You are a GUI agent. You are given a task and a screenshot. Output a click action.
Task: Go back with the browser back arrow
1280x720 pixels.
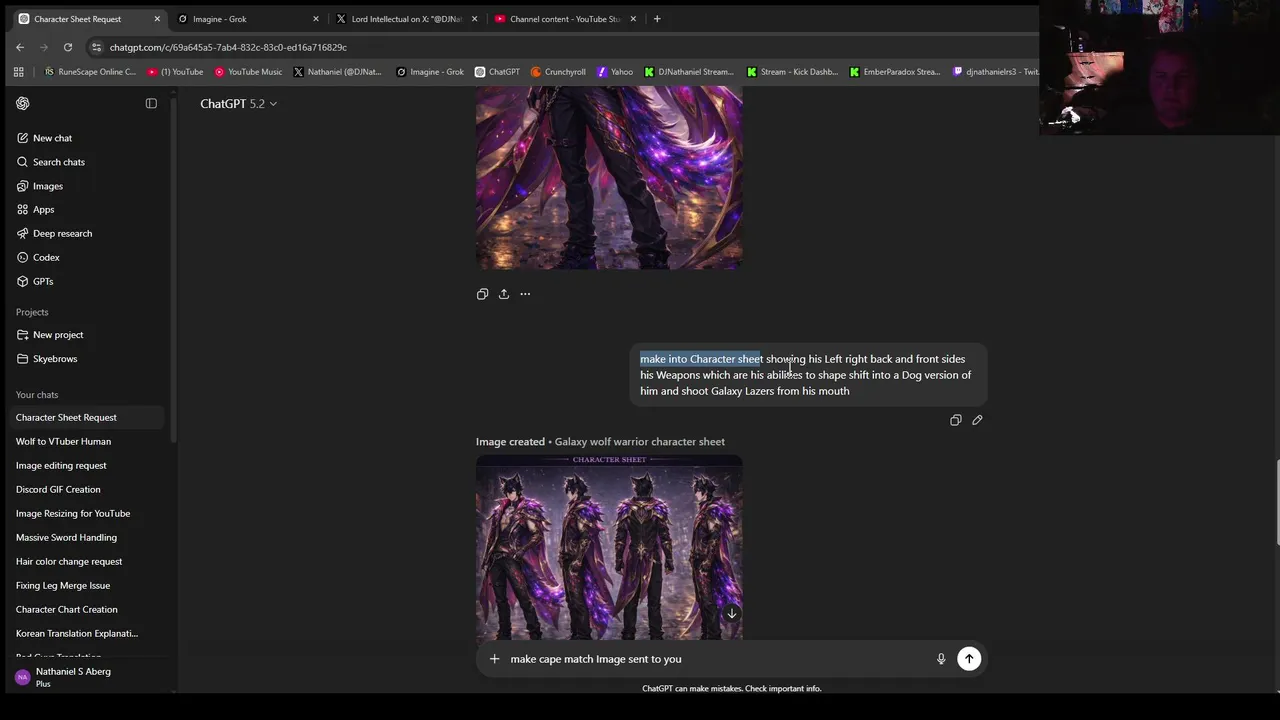click(x=20, y=47)
